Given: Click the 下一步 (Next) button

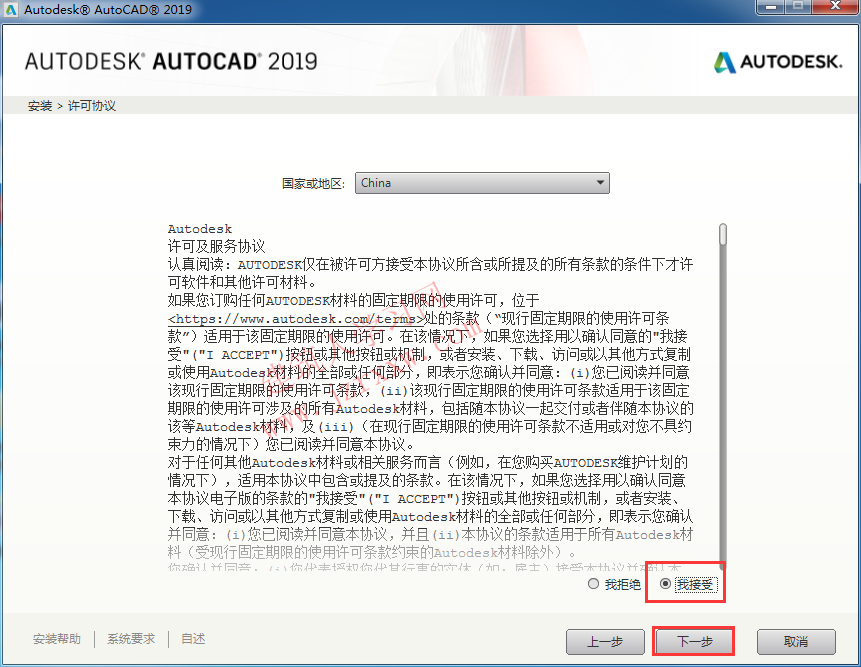Looking at the screenshot, I should tap(695, 641).
